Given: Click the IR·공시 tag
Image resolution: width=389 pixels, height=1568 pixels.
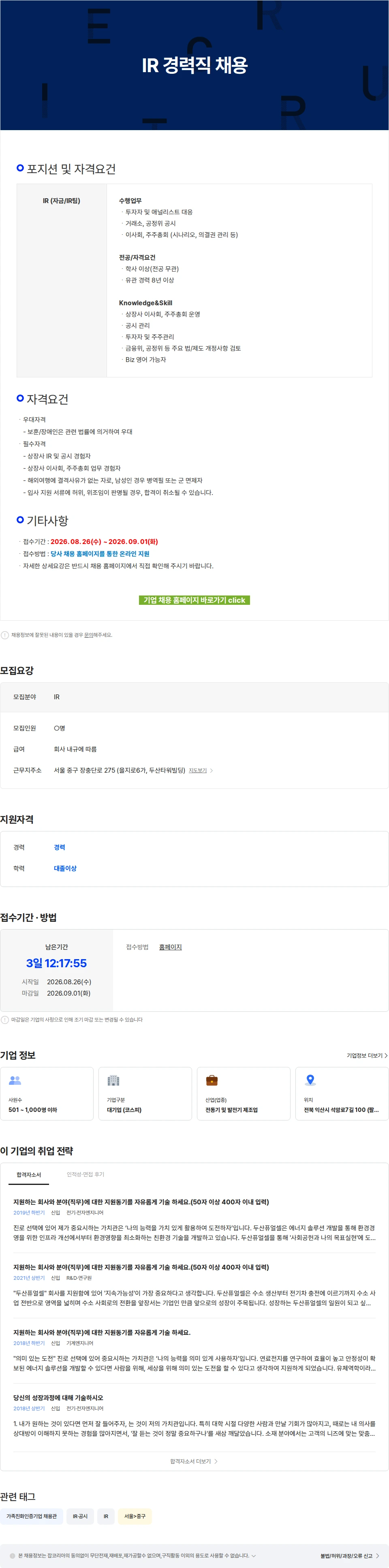Looking at the screenshot, I should [x=80, y=1516].
